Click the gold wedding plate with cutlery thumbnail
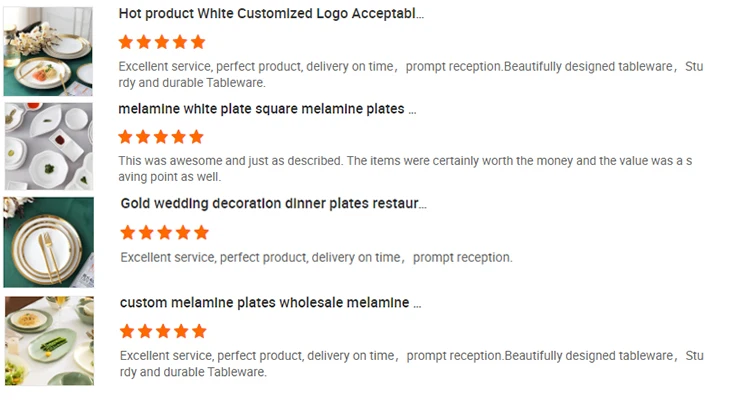 48,242
